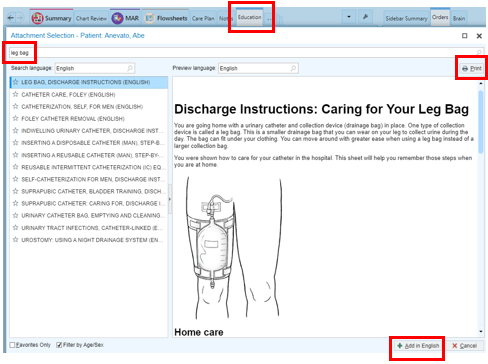
Task: Print the selected document
Action: point(472,68)
